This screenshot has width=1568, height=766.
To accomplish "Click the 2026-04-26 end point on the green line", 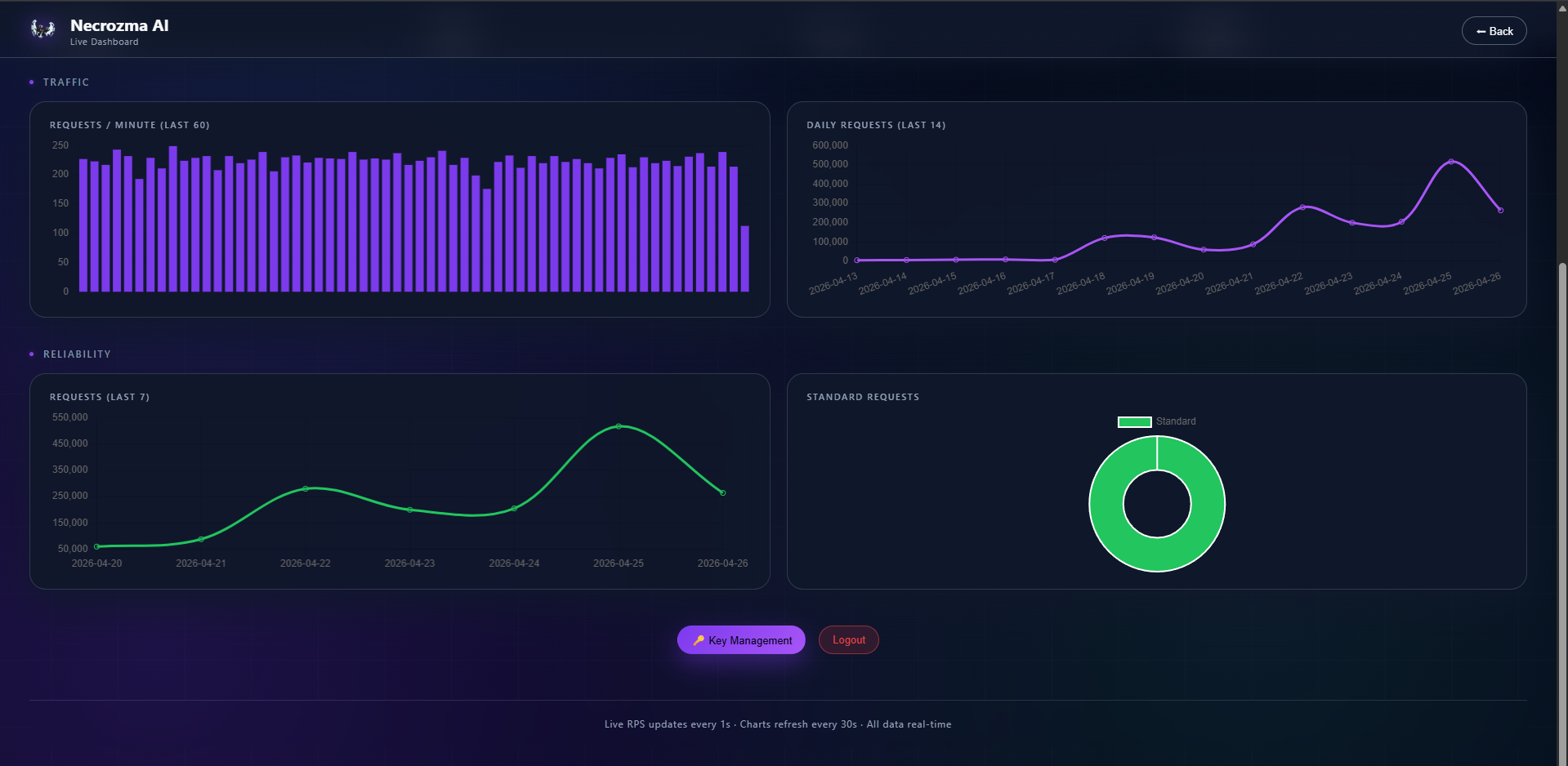I will pyautogui.click(x=722, y=492).
